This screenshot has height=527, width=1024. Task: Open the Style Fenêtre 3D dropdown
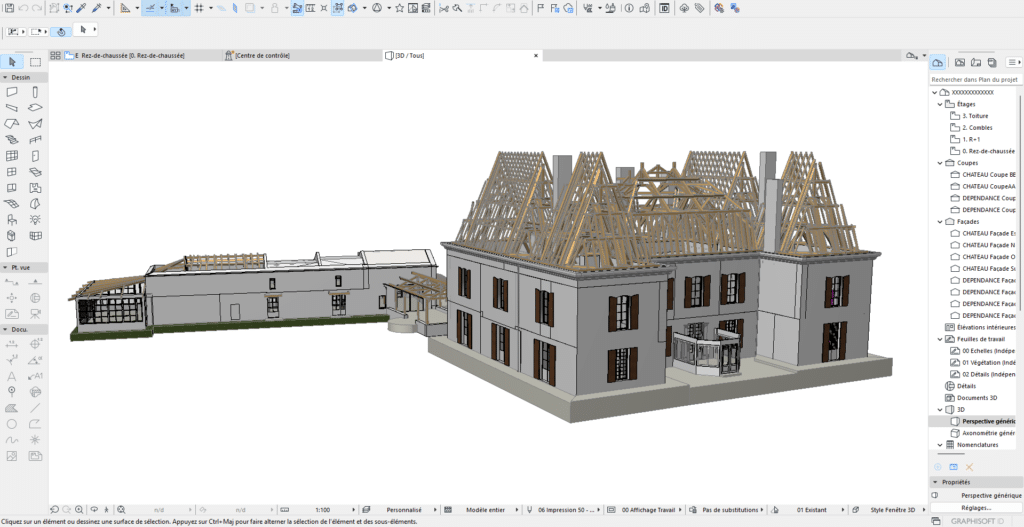(x=892, y=509)
